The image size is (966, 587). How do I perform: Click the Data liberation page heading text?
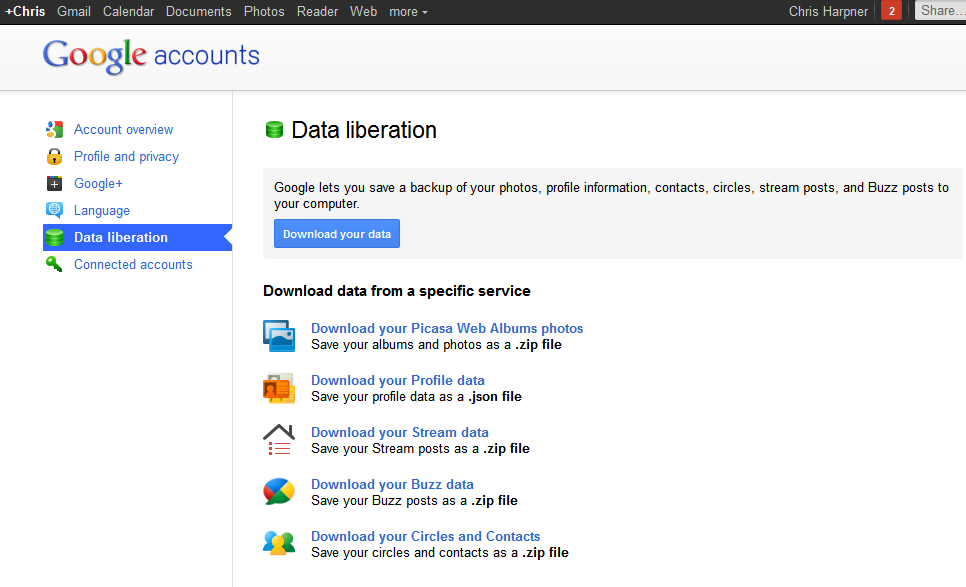click(363, 130)
